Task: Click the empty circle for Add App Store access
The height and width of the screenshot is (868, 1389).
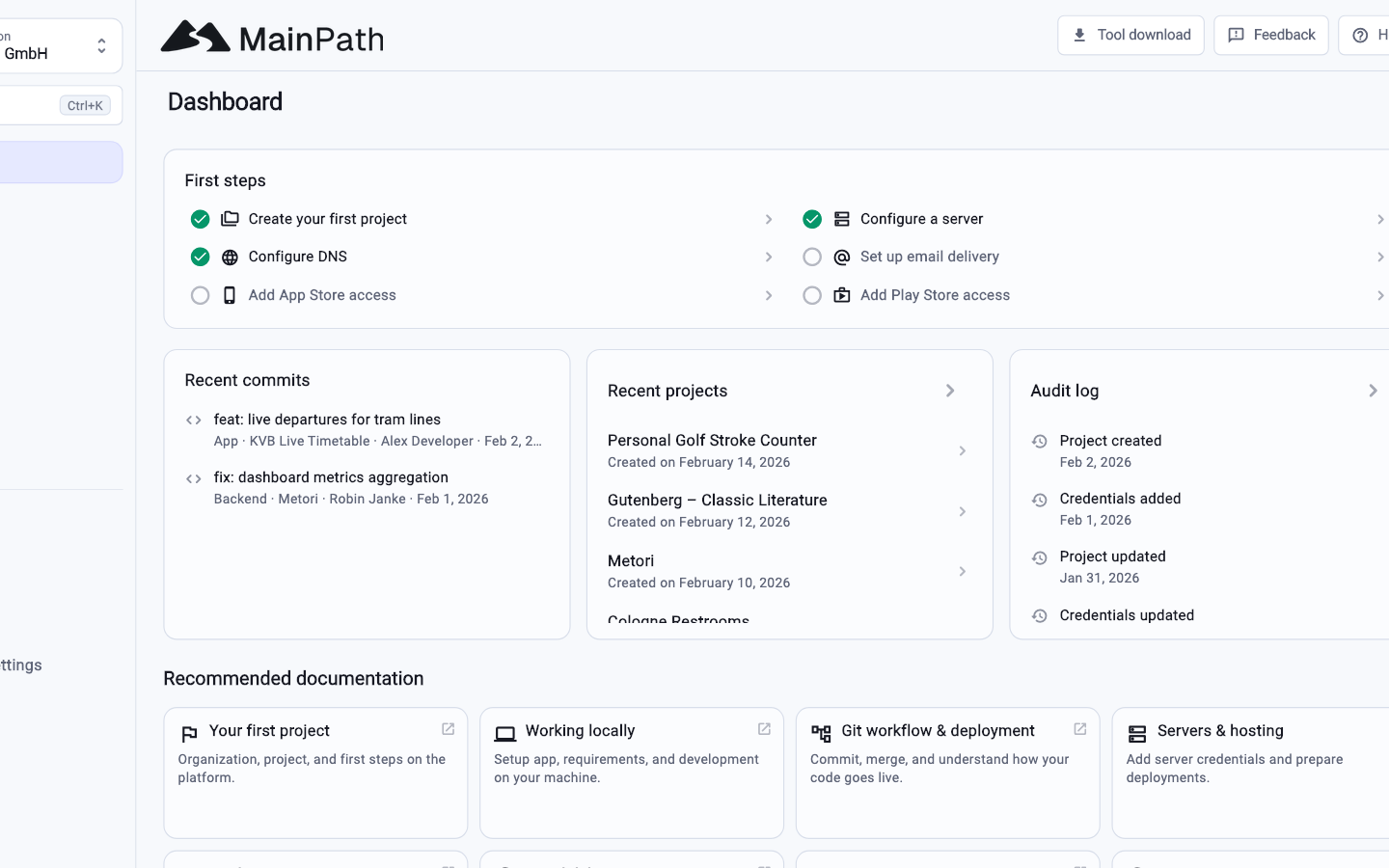Action: 200,295
